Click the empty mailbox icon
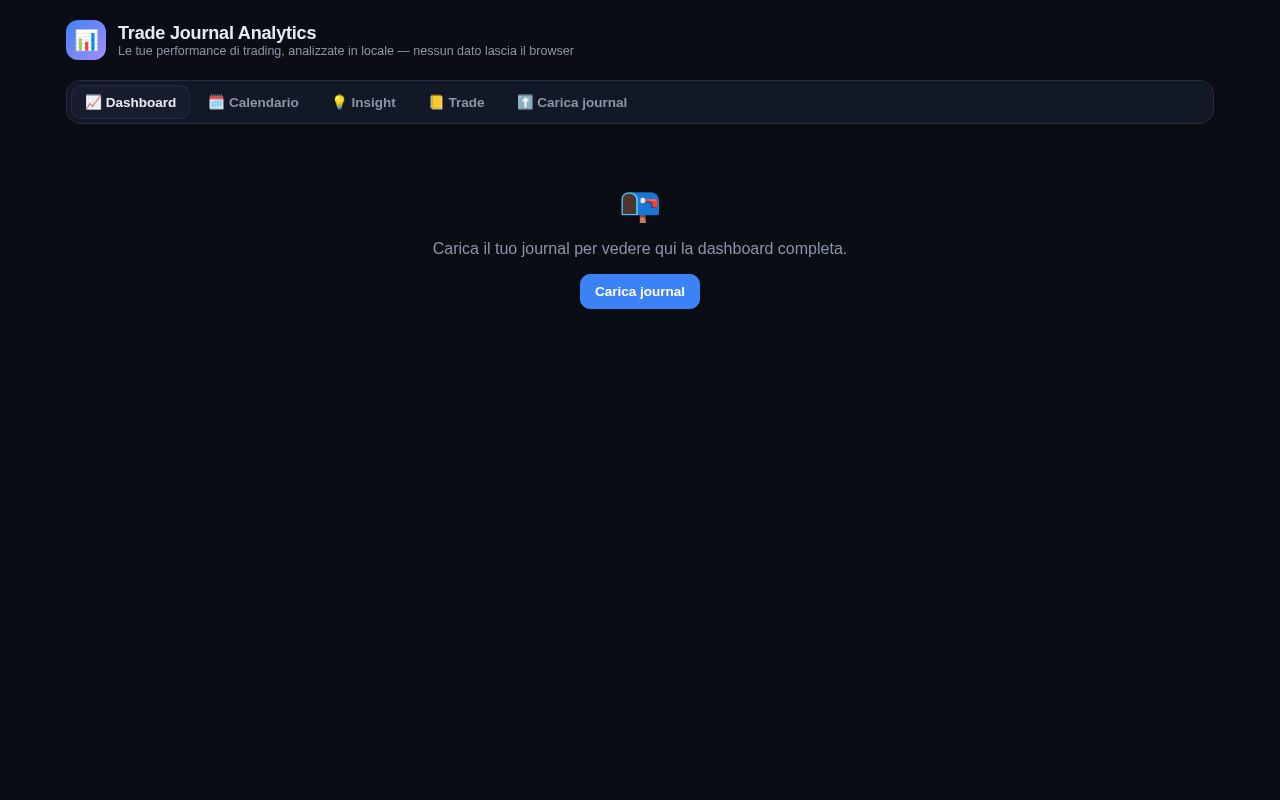 click(x=640, y=206)
